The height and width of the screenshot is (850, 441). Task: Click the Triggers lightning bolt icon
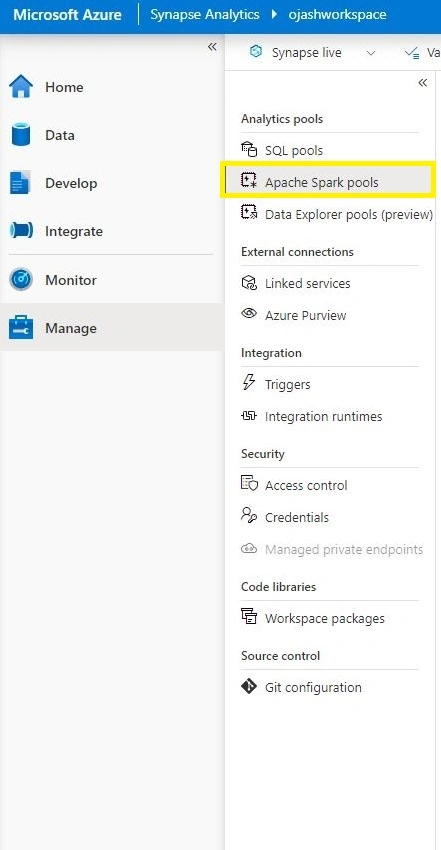click(249, 384)
